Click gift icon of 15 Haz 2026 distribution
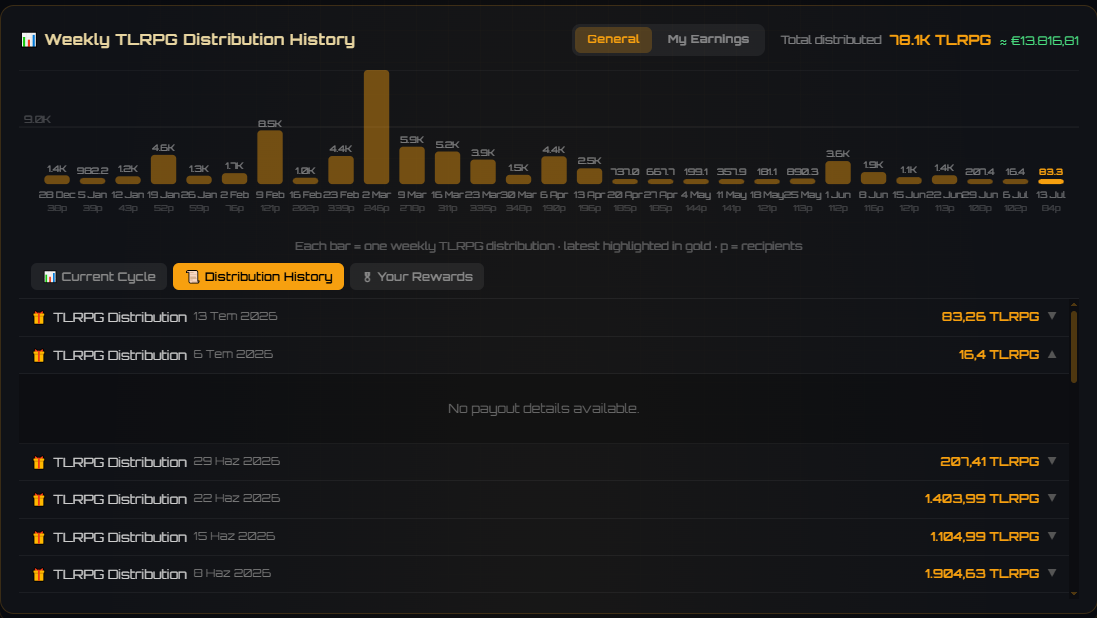 pos(38,538)
